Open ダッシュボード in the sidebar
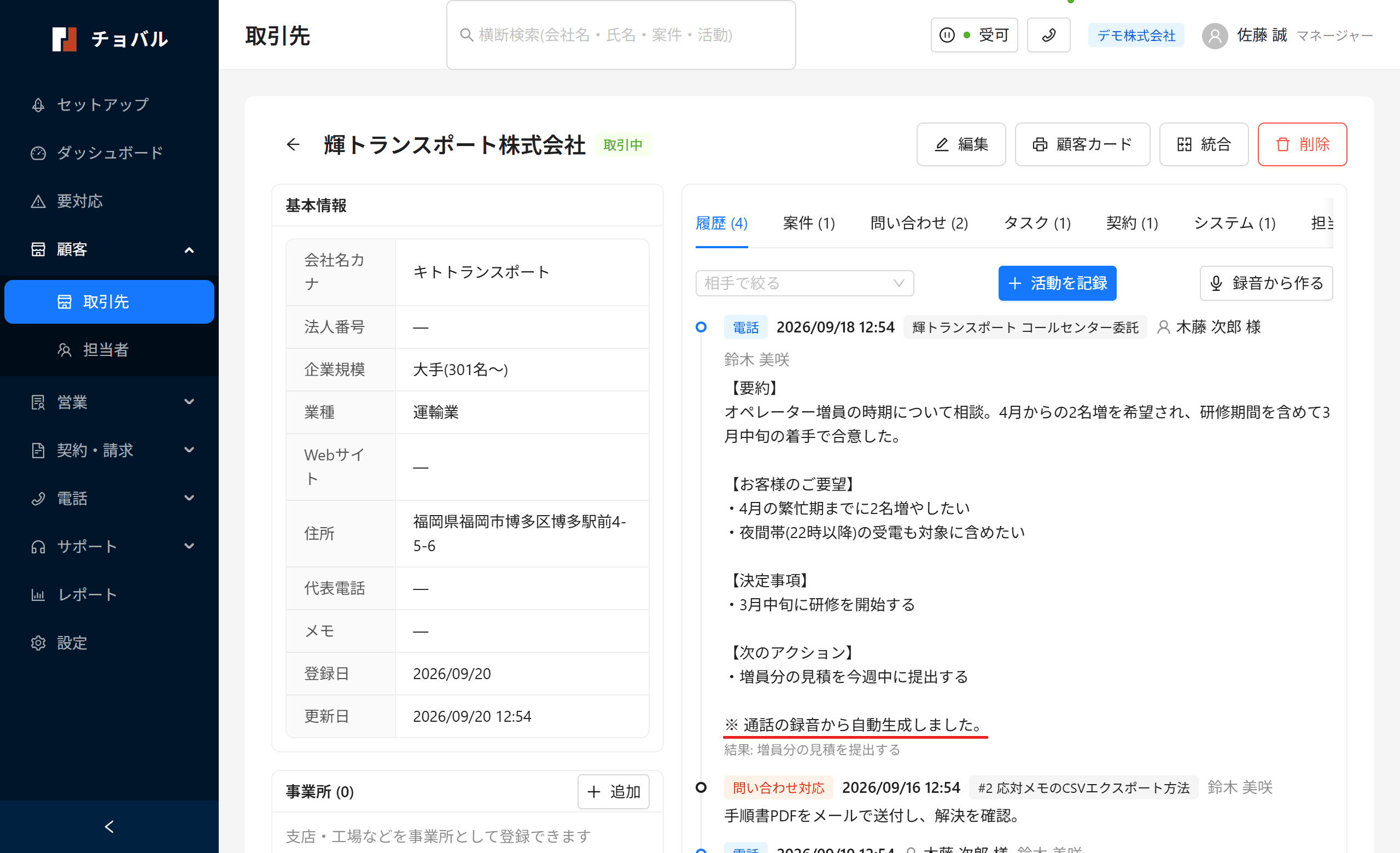This screenshot has width=1400, height=853. click(109, 153)
